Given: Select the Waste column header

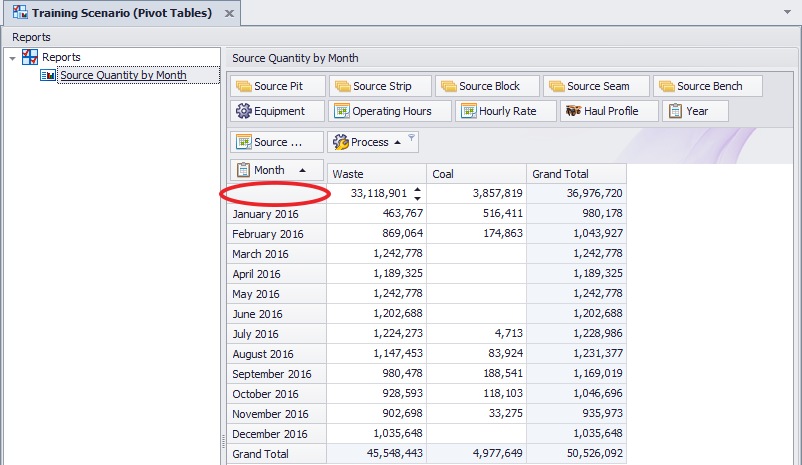Looking at the screenshot, I should point(376,174).
